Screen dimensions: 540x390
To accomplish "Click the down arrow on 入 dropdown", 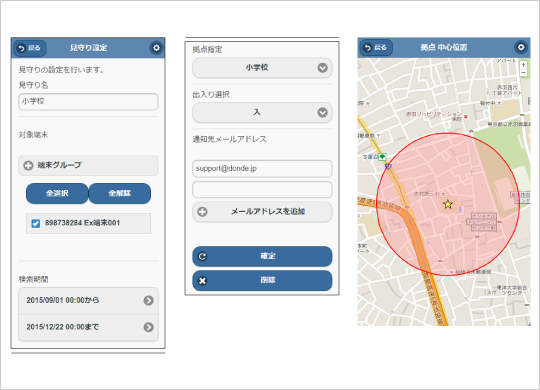I will pyautogui.click(x=322, y=112).
